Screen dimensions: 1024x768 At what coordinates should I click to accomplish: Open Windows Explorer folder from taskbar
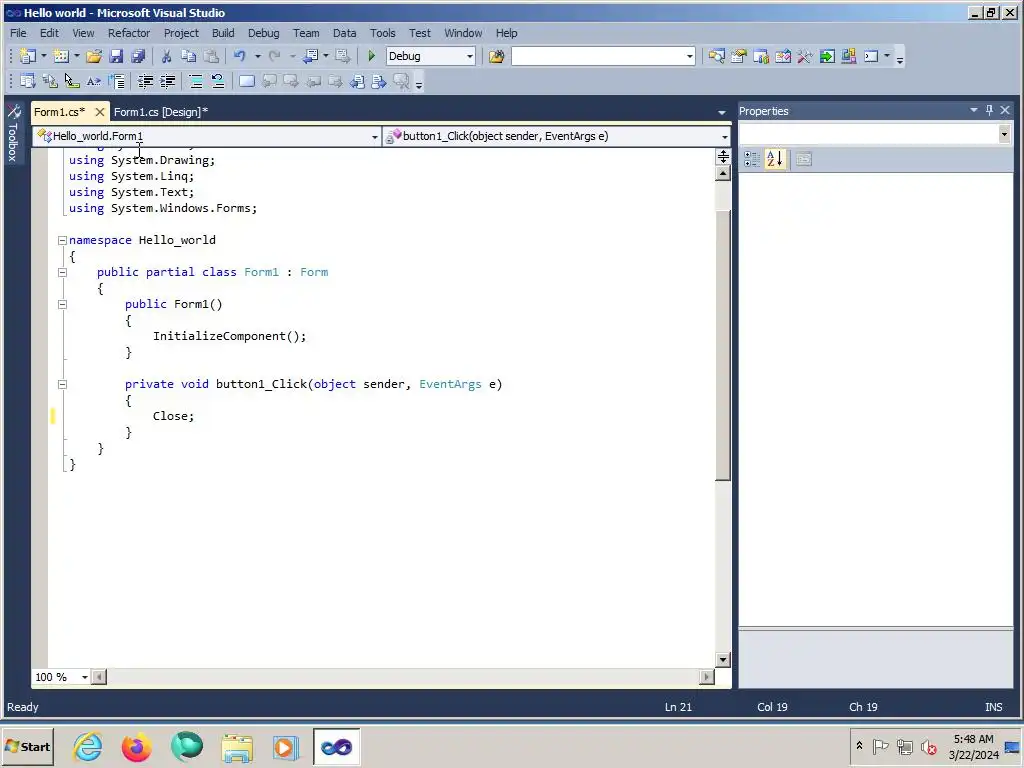pos(236,746)
